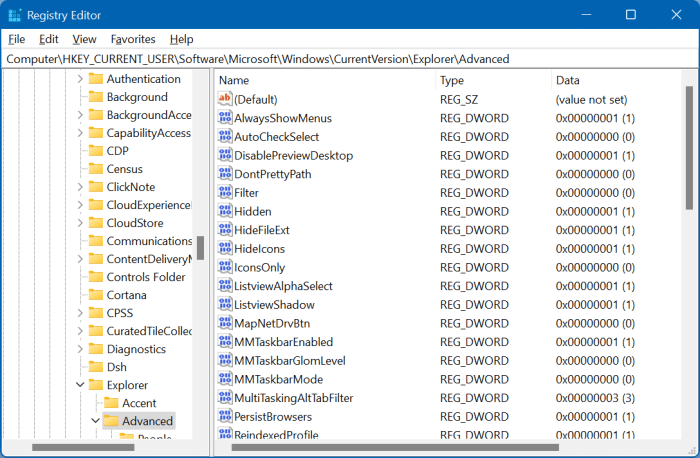Viewport: 700px width, 458px height.
Task: Click the (value not set) data cell
Action: coord(592,100)
